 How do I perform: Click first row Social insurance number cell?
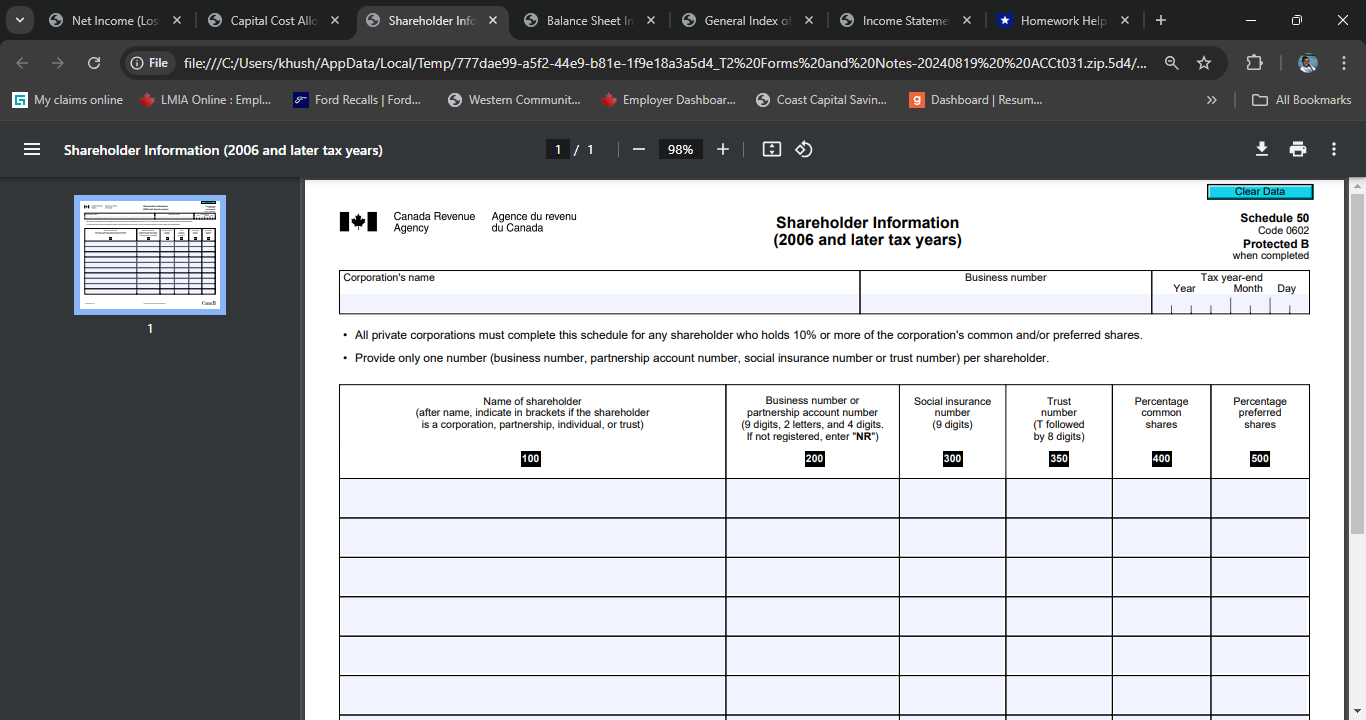(952, 498)
